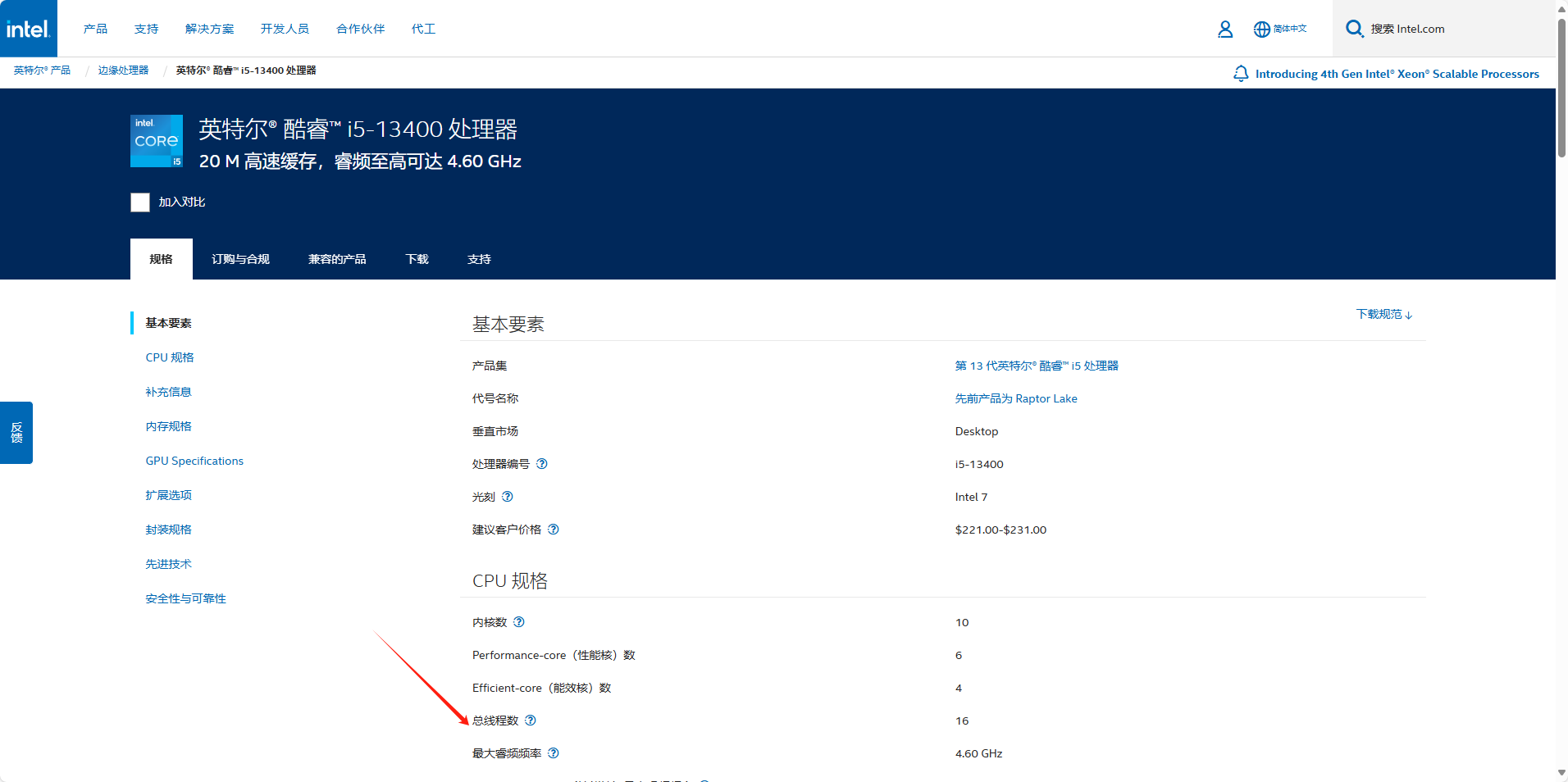Image resolution: width=1568 pixels, height=782 pixels.
Task: Click the 简体中文 language label
Action: (1290, 29)
